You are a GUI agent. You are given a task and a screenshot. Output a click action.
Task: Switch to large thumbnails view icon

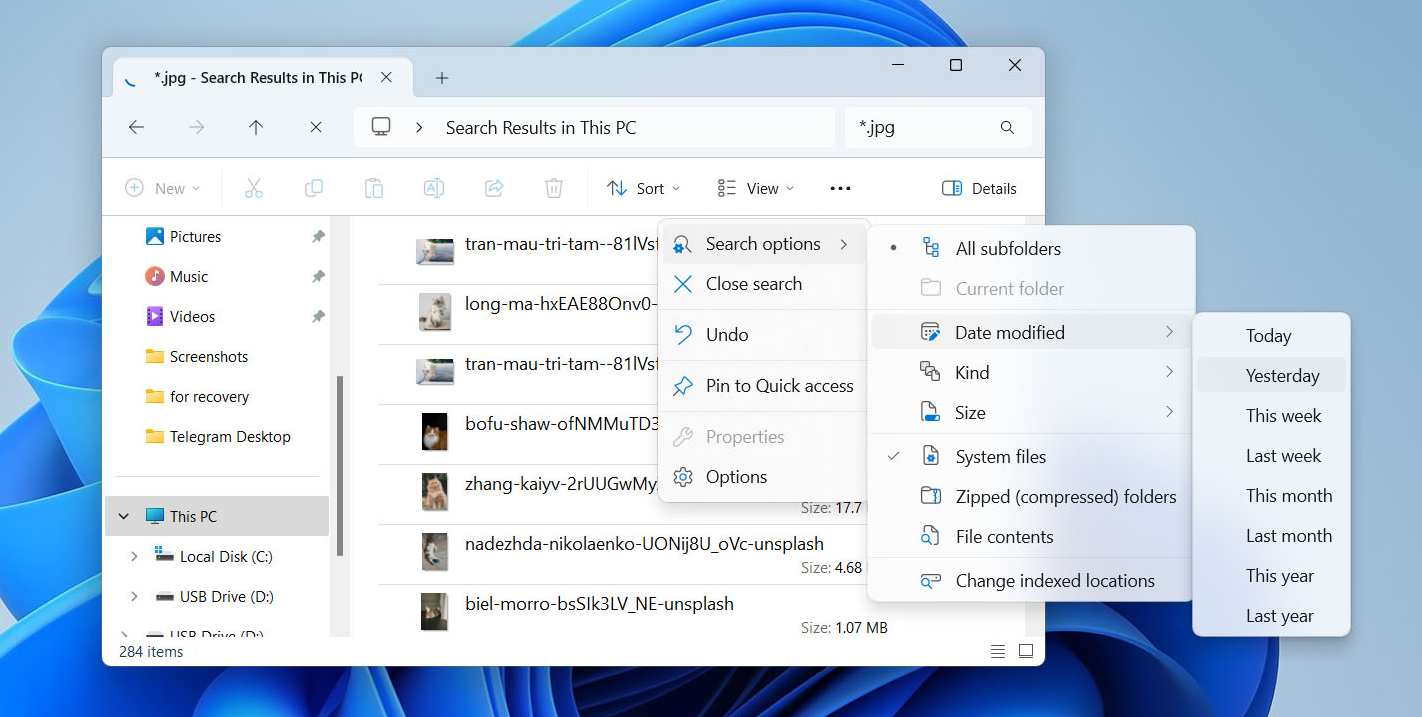point(1025,651)
